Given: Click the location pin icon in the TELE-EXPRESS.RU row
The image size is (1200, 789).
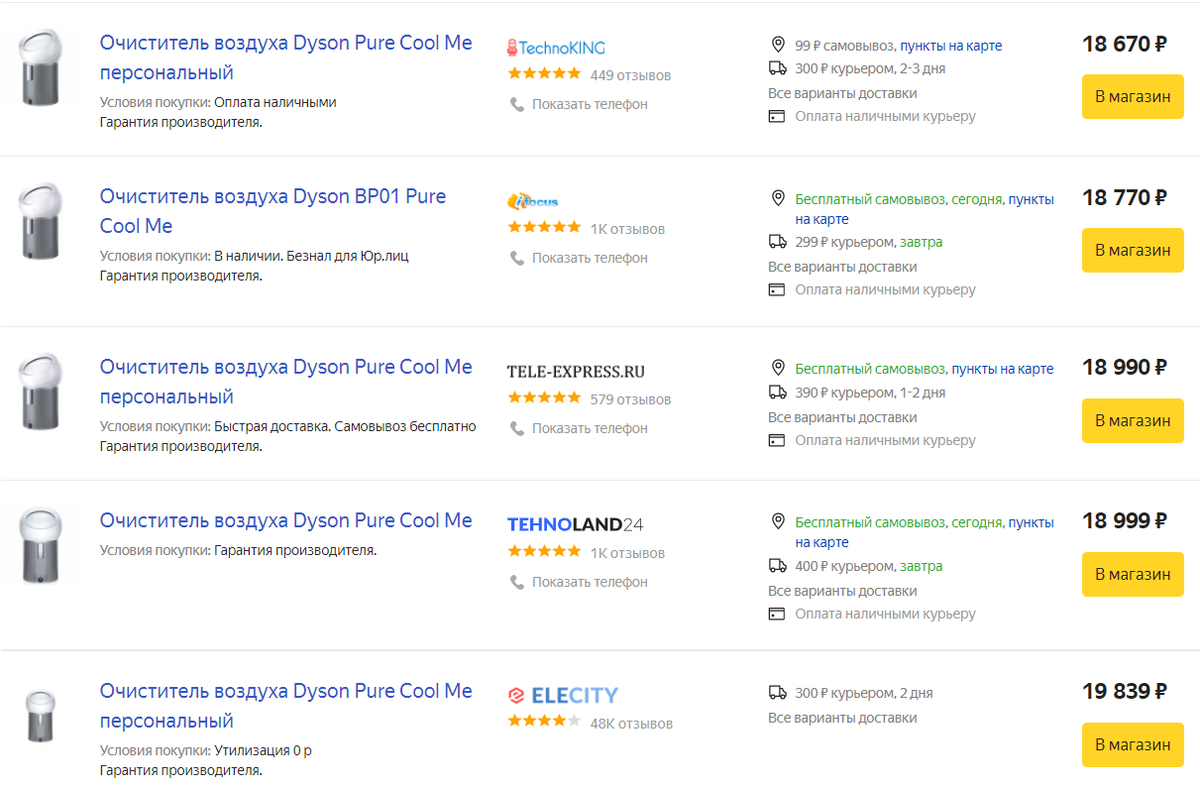Looking at the screenshot, I should click(x=777, y=369).
